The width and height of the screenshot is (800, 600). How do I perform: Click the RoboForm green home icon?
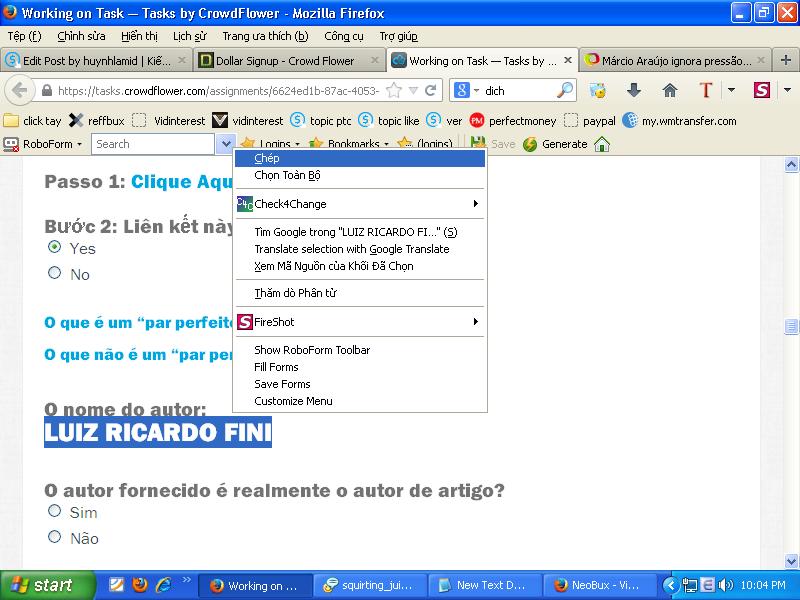[602, 144]
